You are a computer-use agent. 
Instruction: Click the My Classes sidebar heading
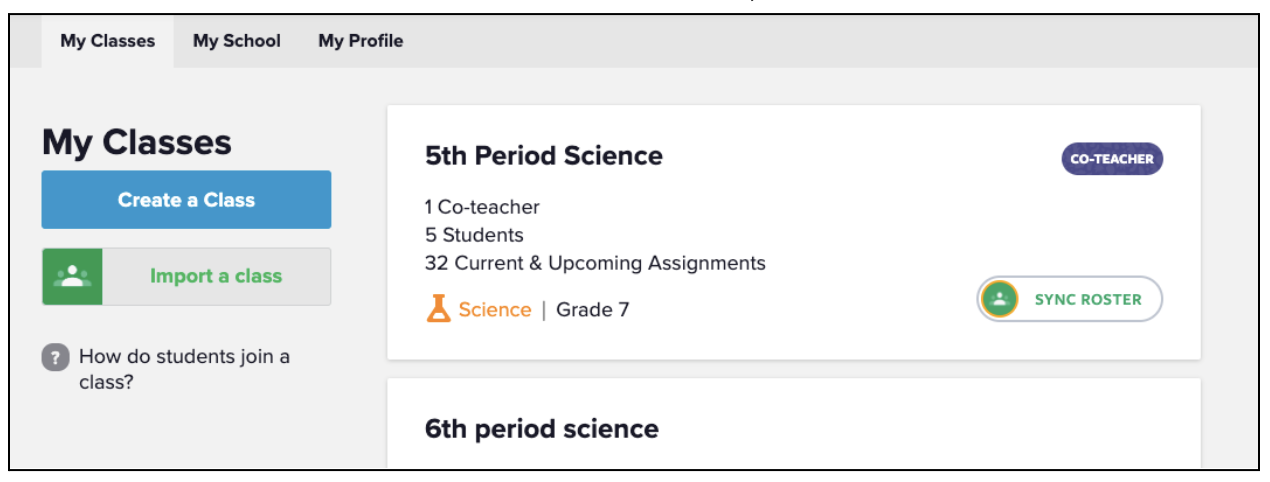136,142
